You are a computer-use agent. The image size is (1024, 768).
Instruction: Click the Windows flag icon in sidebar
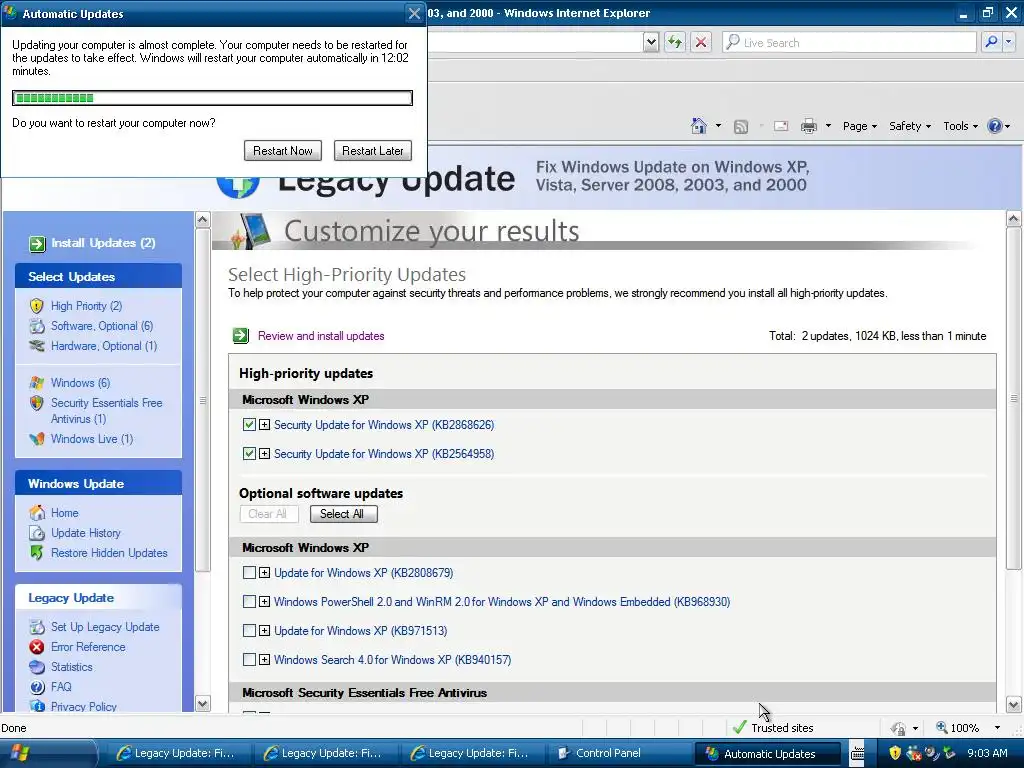point(37,383)
